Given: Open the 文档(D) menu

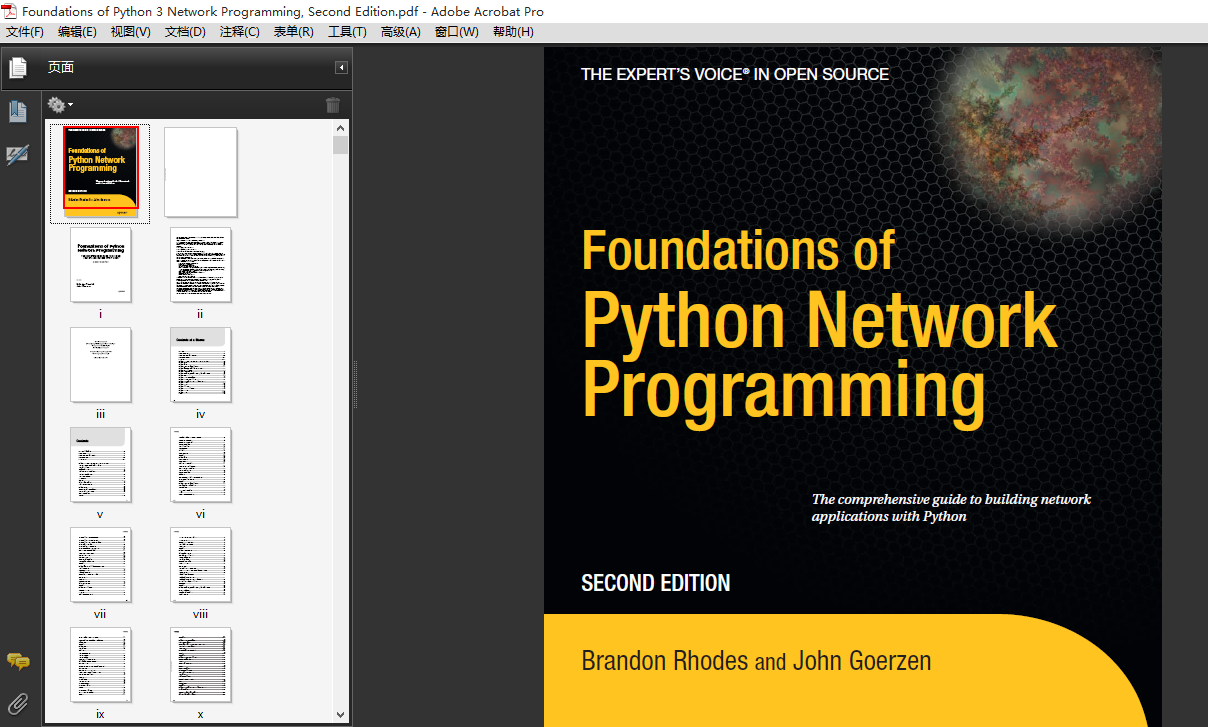Looking at the screenshot, I should pyautogui.click(x=185, y=32).
